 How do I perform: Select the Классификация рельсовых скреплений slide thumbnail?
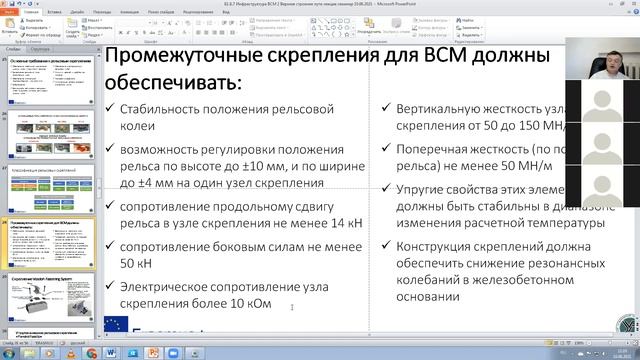point(51,189)
